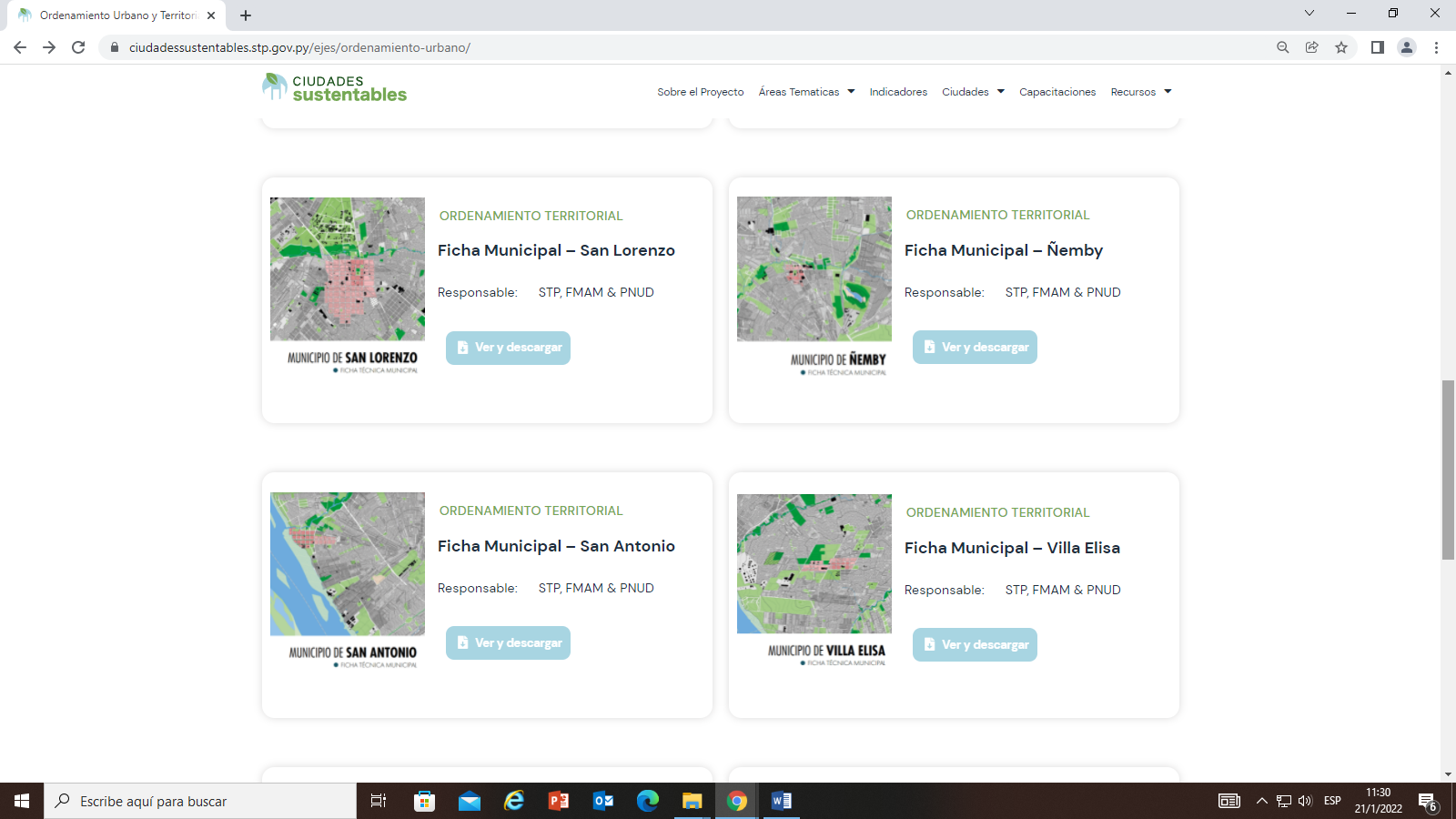Open the Ficha Municipal – Ñemby title link
Viewport: 1456px width, 819px height.
point(1003,250)
